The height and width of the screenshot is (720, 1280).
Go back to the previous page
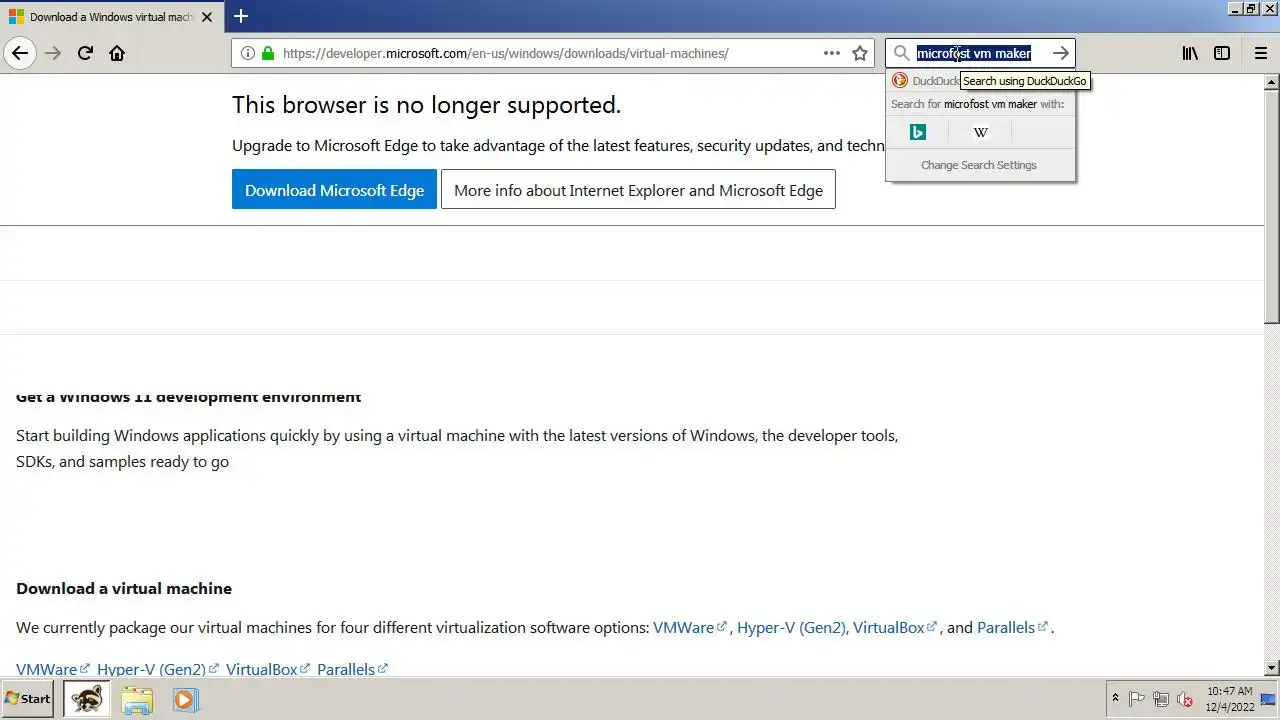(20, 53)
